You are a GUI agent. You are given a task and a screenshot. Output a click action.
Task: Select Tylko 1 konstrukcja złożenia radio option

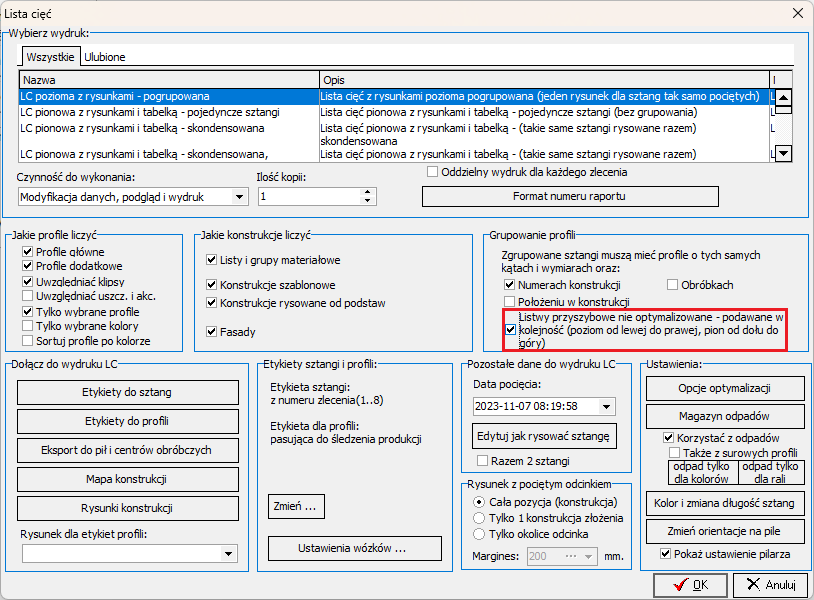(480, 518)
